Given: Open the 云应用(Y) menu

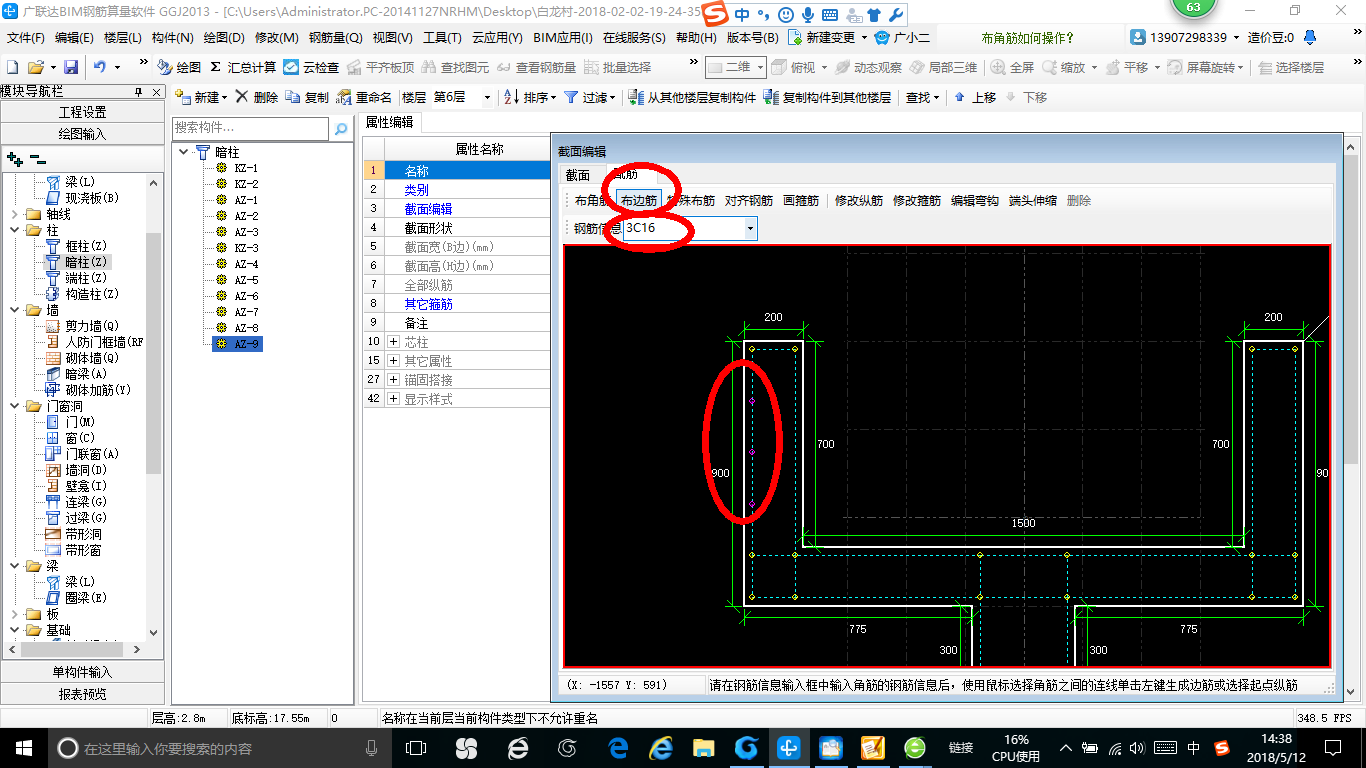Looking at the screenshot, I should click(497, 37).
